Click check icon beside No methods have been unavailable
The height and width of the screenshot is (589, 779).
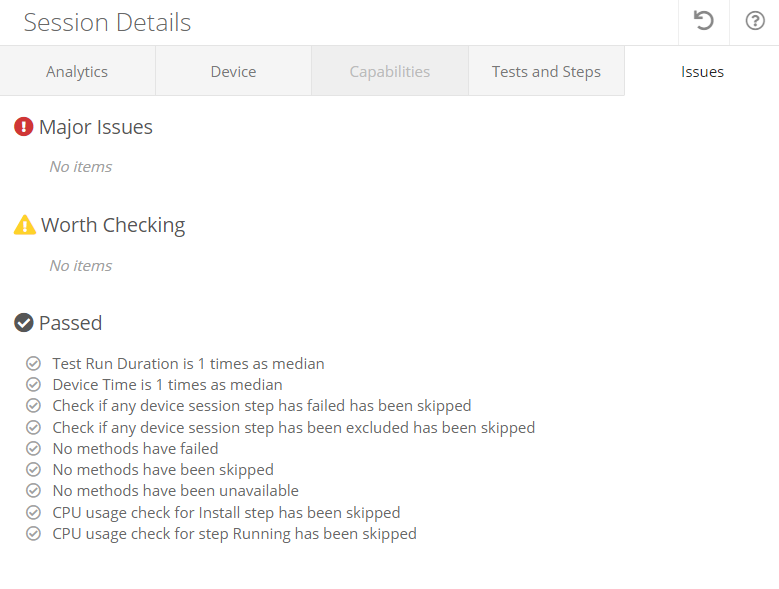pyautogui.click(x=34, y=491)
